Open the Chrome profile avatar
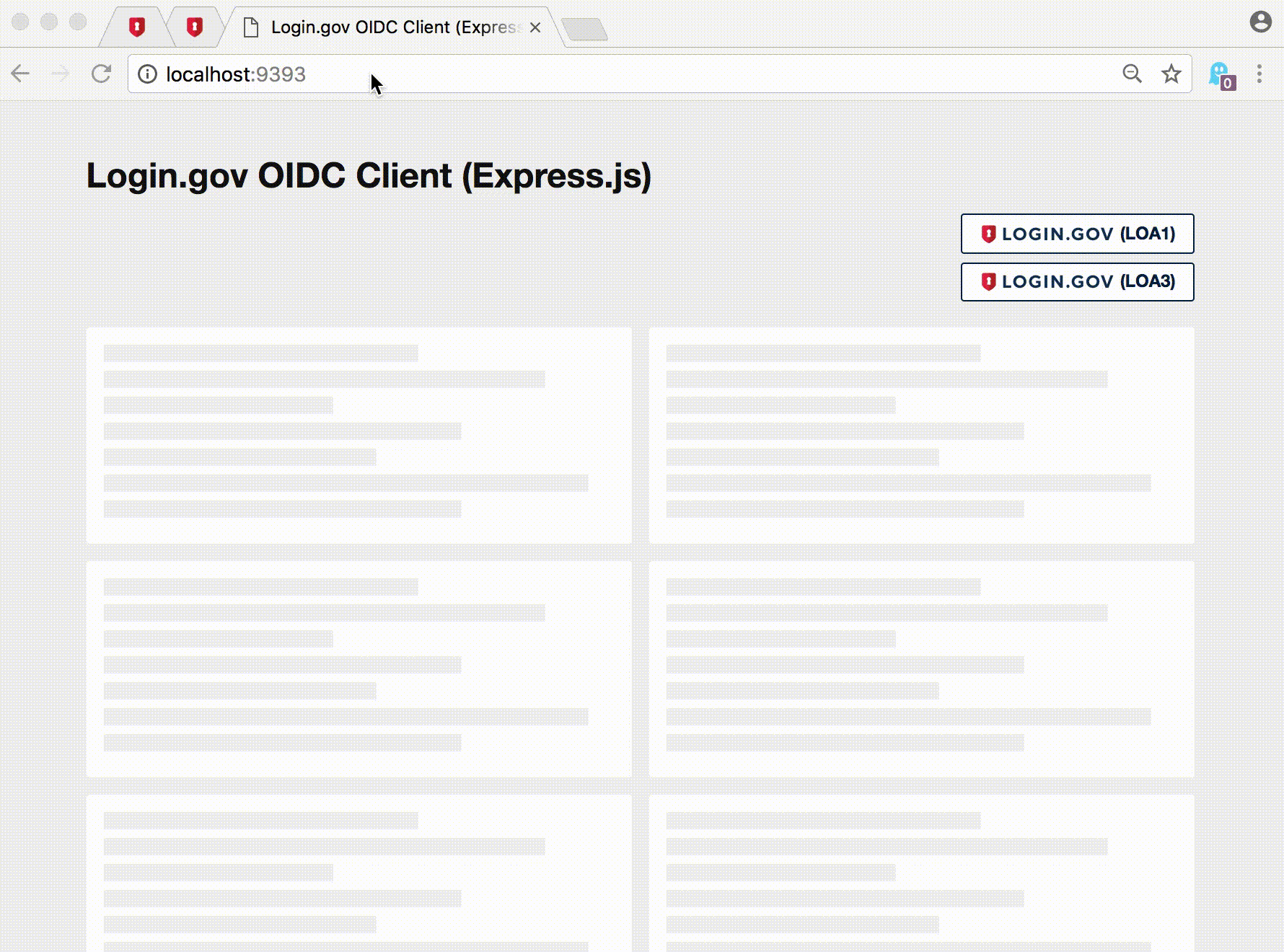The image size is (1284, 952). pos(1260,22)
